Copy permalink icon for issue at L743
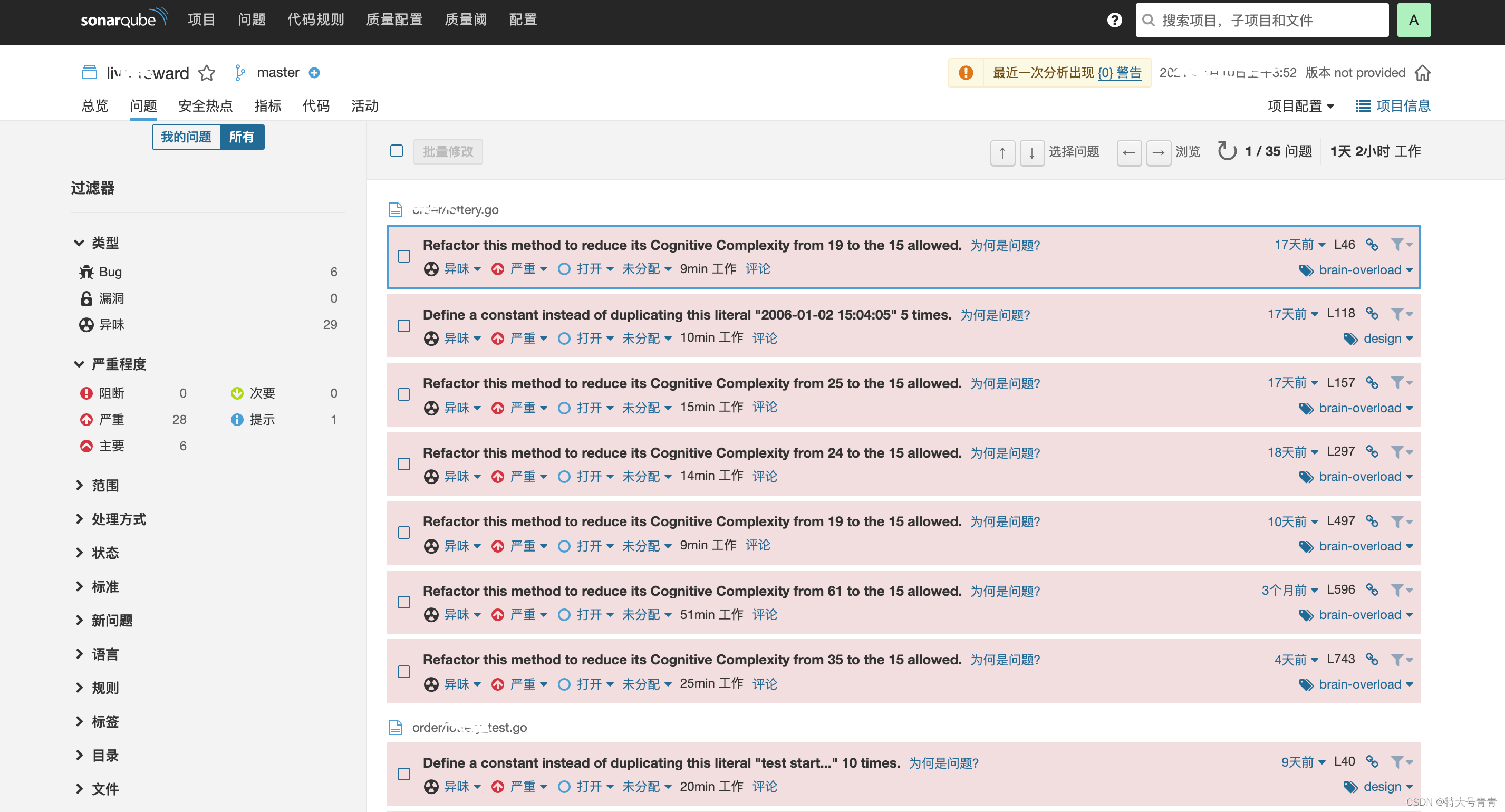This screenshot has width=1505, height=812. tap(1372, 660)
